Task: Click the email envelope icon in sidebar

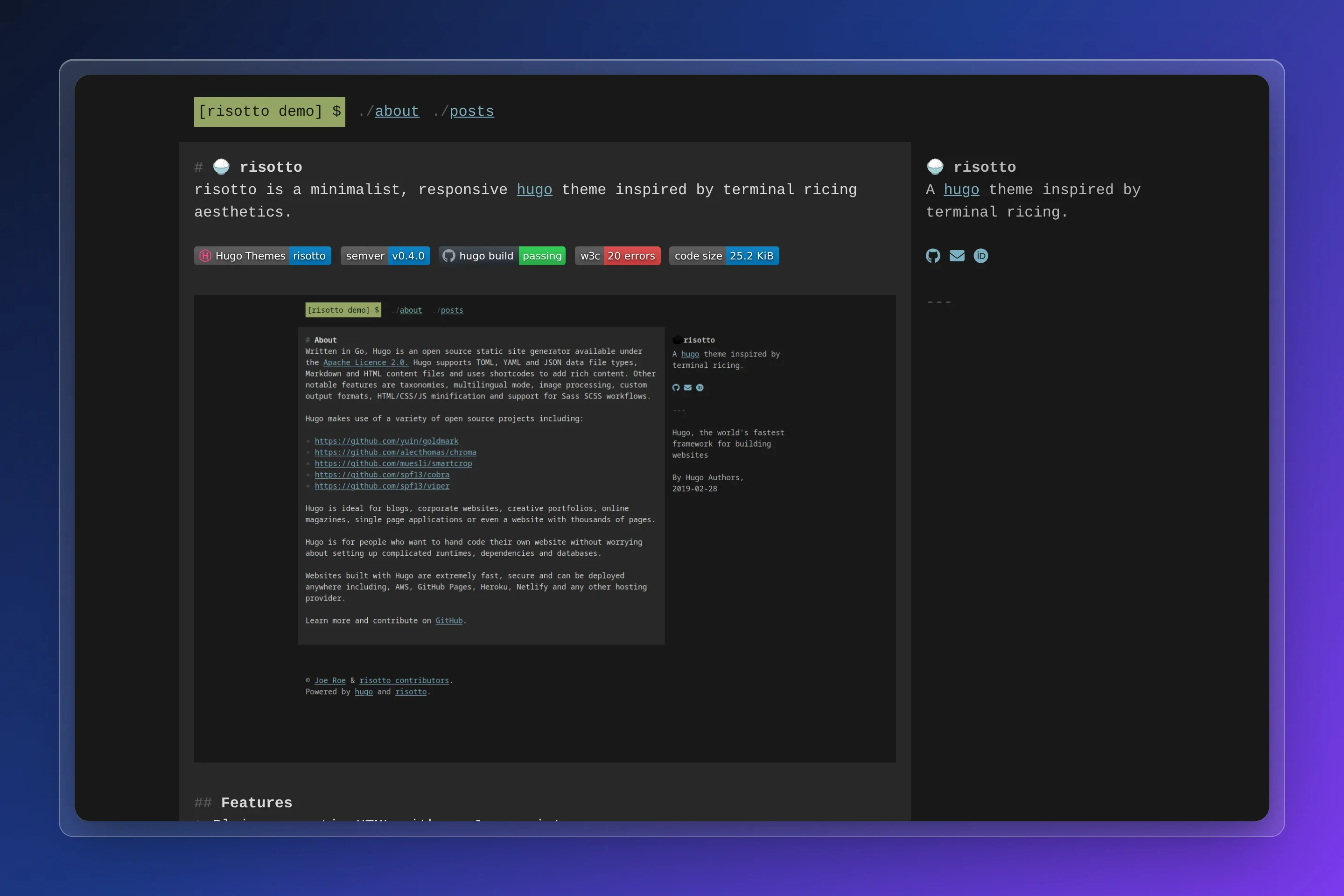Action: pyautogui.click(x=957, y=255)
